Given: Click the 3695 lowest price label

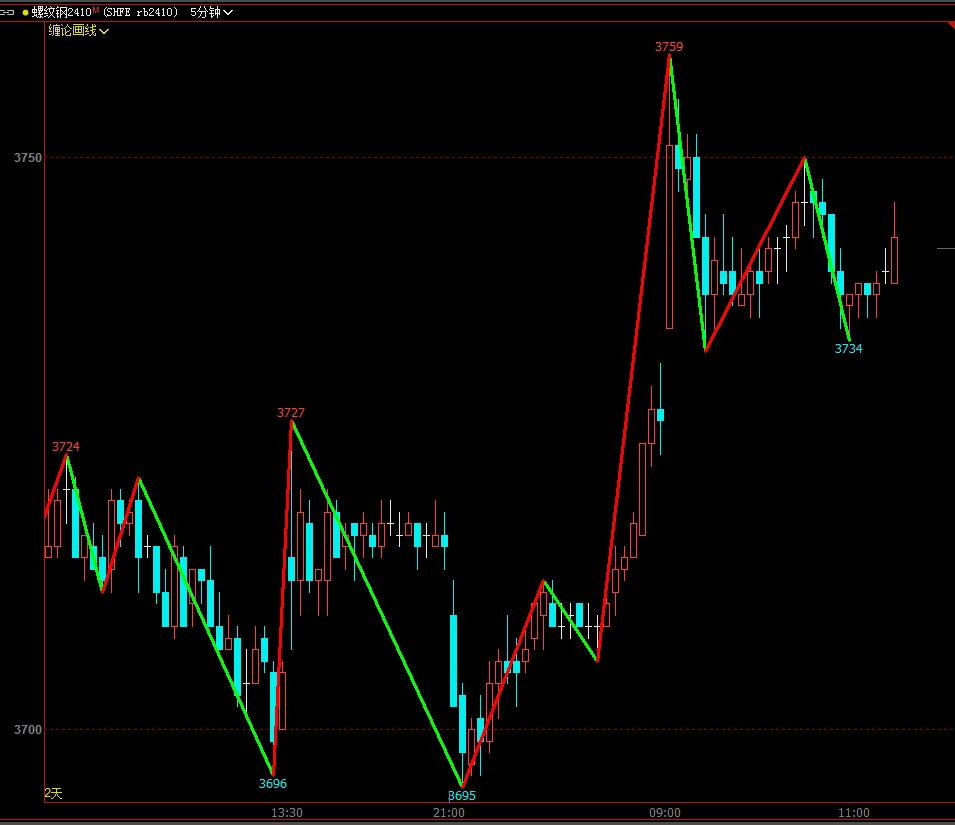Looking at the screenshot, I should click(462, 796).
